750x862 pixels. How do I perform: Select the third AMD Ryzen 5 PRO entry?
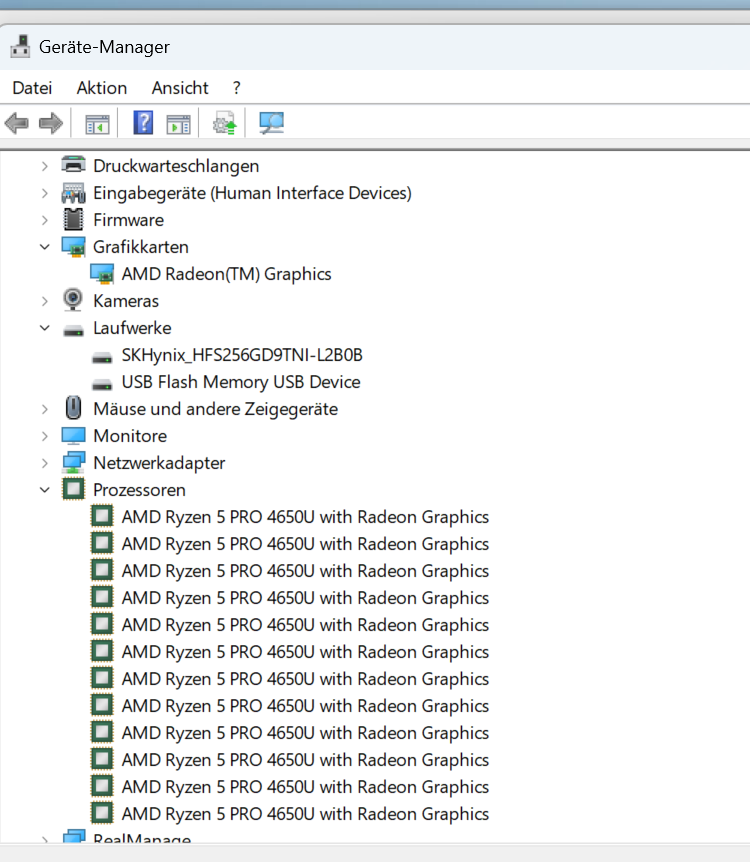click(x=305, y=571)
